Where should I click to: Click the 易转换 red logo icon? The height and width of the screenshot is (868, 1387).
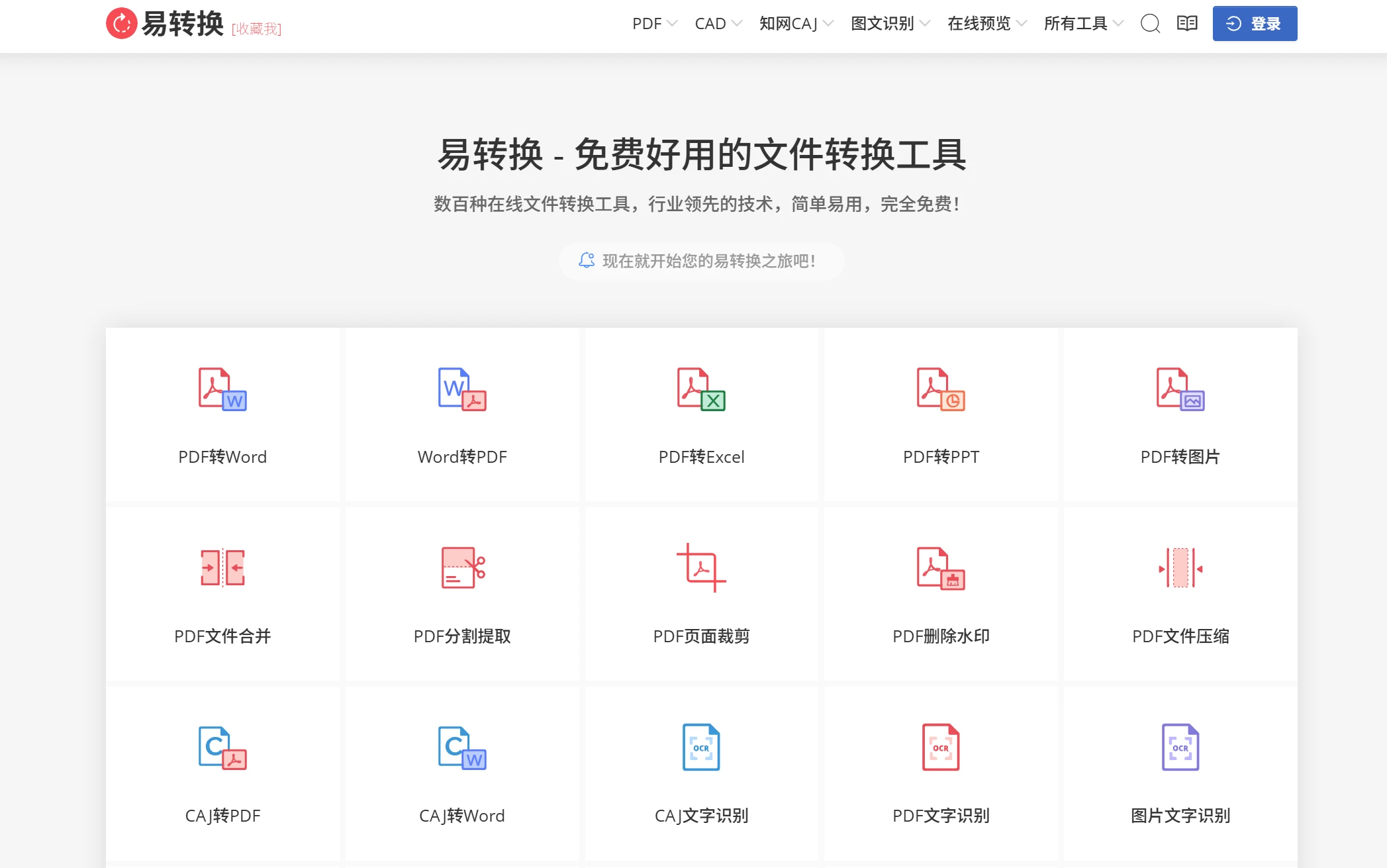[122, 24]
